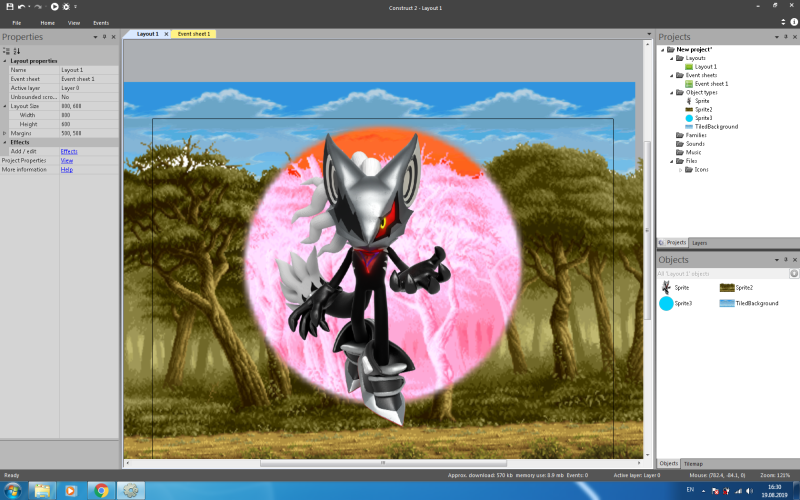Open the Effects link in Properties
800x500 pixels.
pyautogui.click(x=69, y=152)
